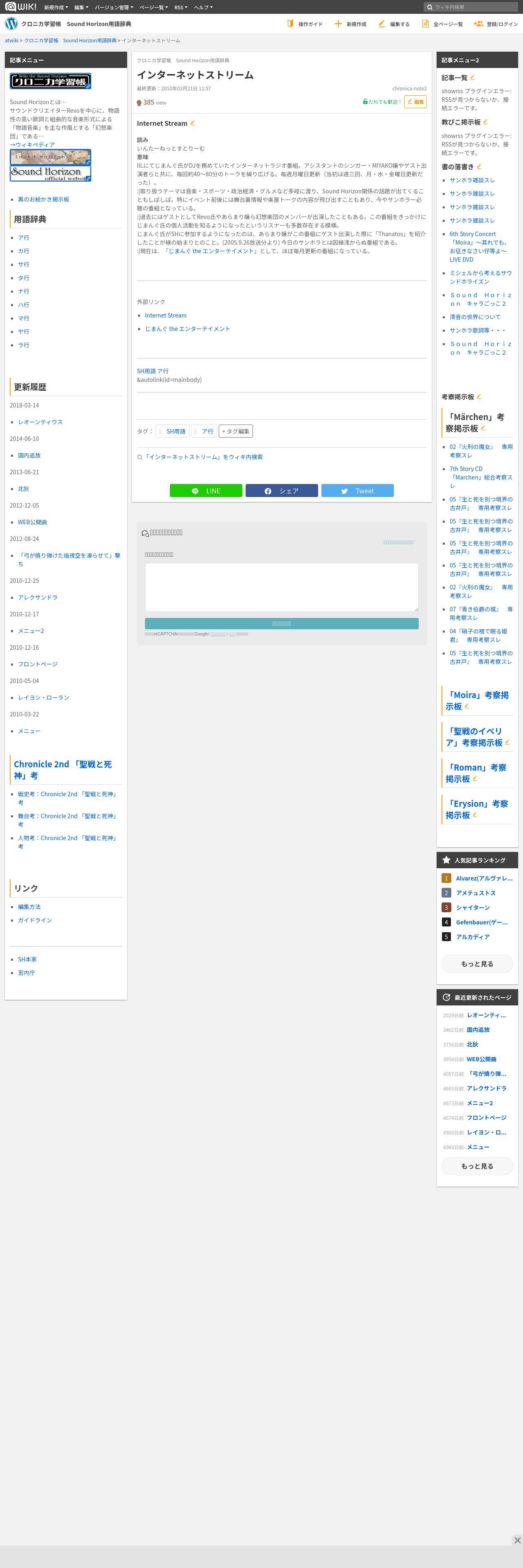Click the WordPress-style site logo icon
Screen dimensions: 523x1568
coord(11,24)
